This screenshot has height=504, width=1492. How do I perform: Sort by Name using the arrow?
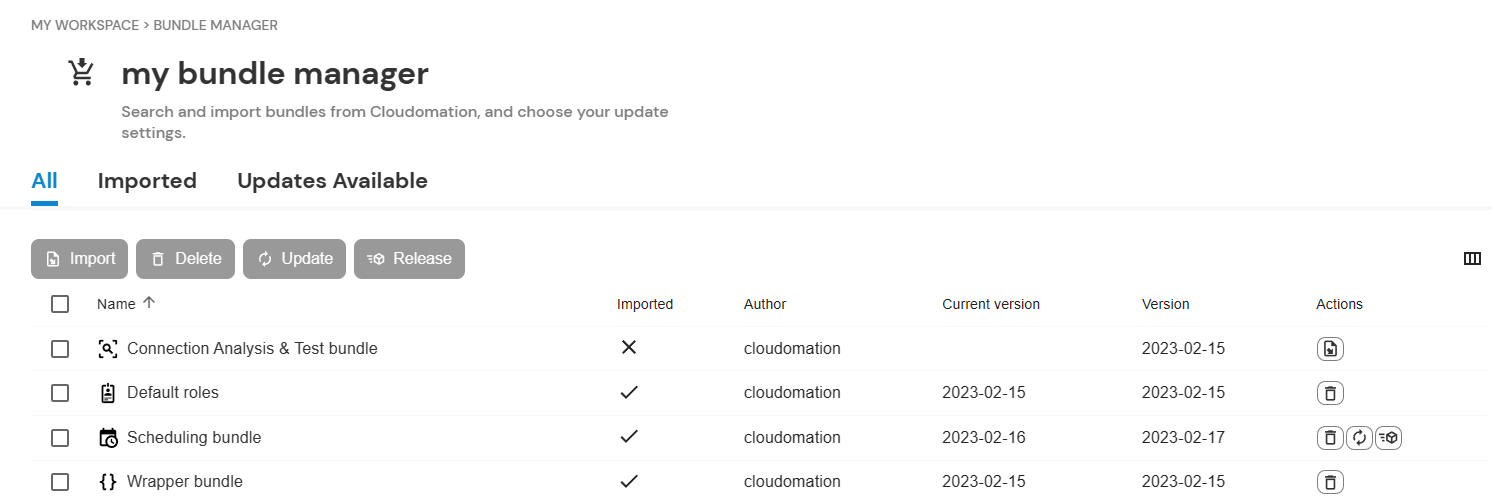(x=149, y=303)
